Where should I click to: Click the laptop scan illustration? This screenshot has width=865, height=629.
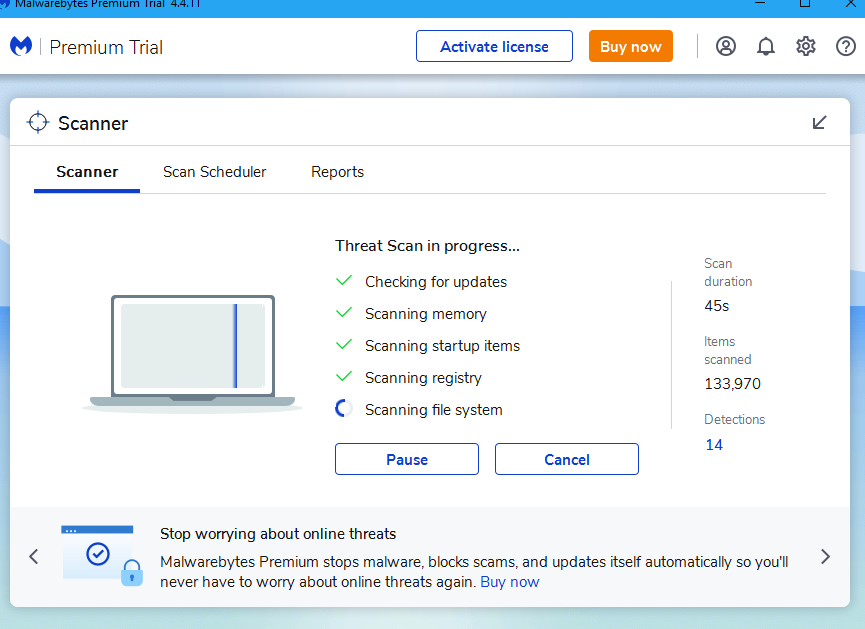pyautogui.click(x=192, y=353)
